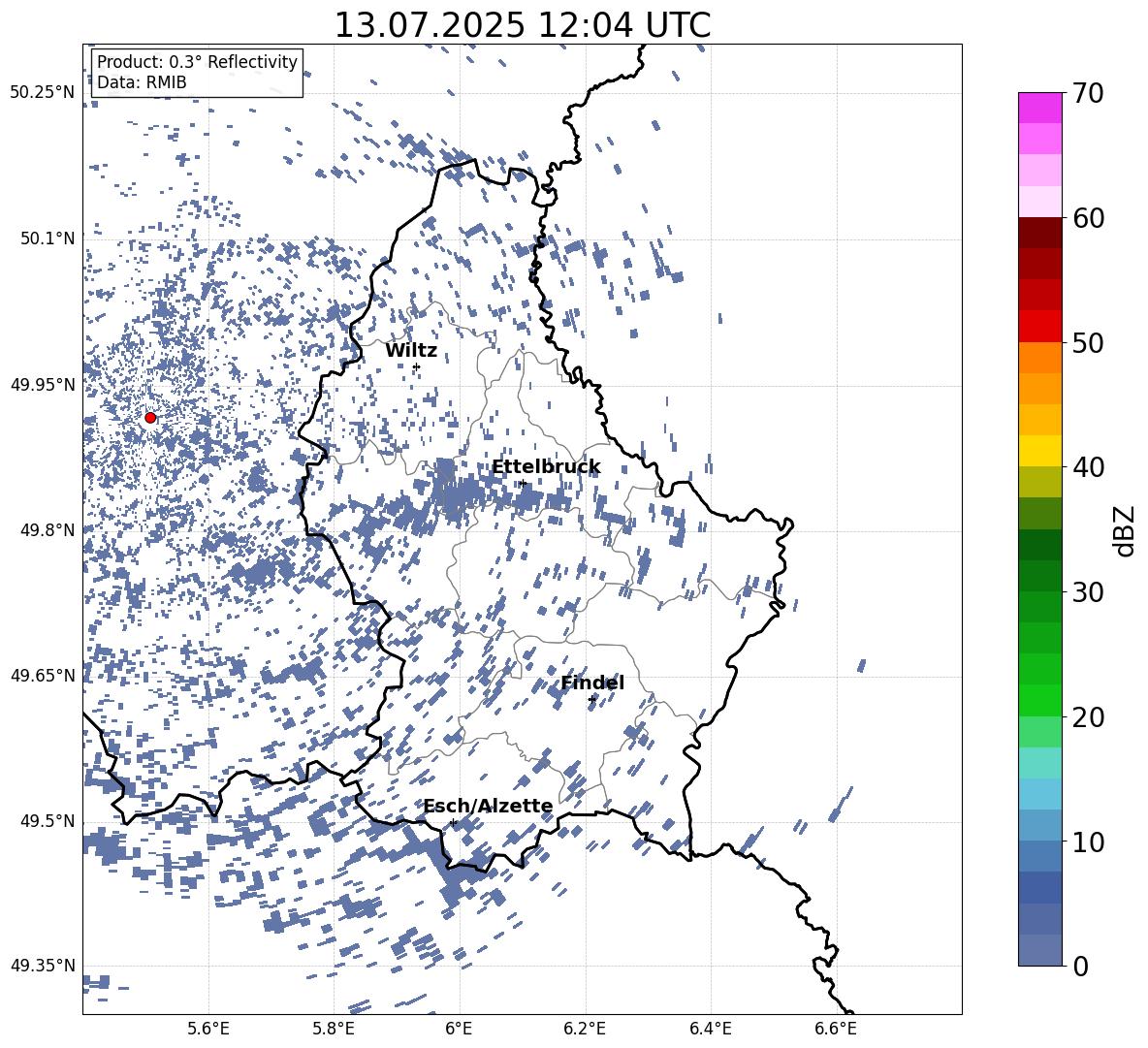The image size is (1148, 1048).
Task: Click the 50.1°N latitude label
Action: (48, 238)
